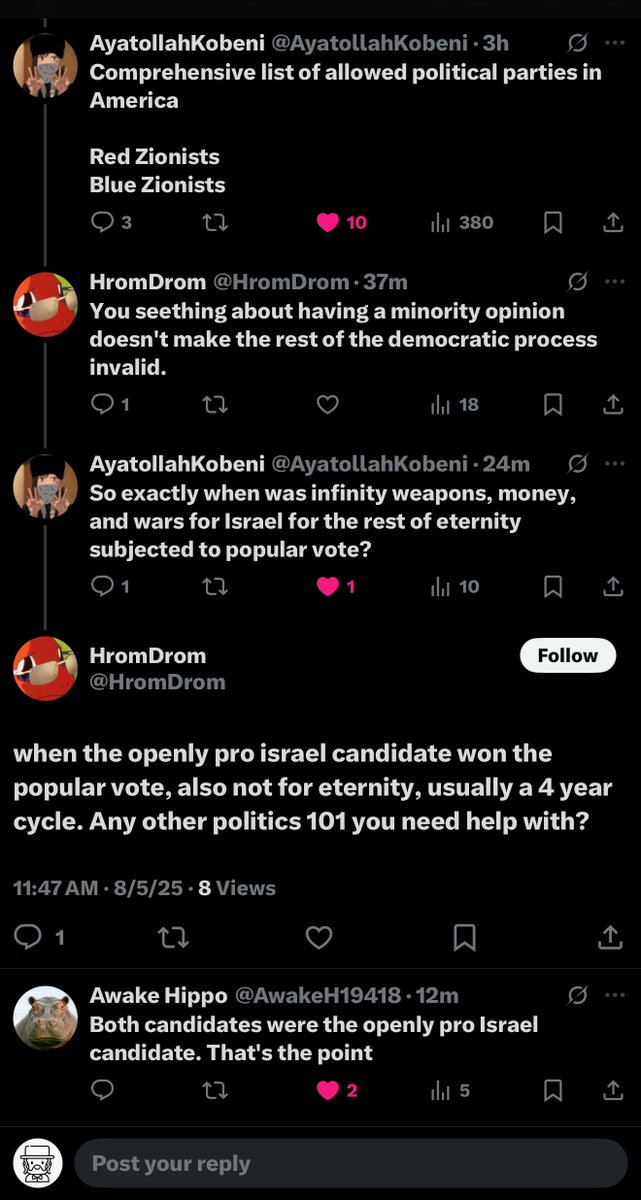This screenshot has width=641, height=1200.
Task: Like the main HromDrom post
Action: pos(318,937)
